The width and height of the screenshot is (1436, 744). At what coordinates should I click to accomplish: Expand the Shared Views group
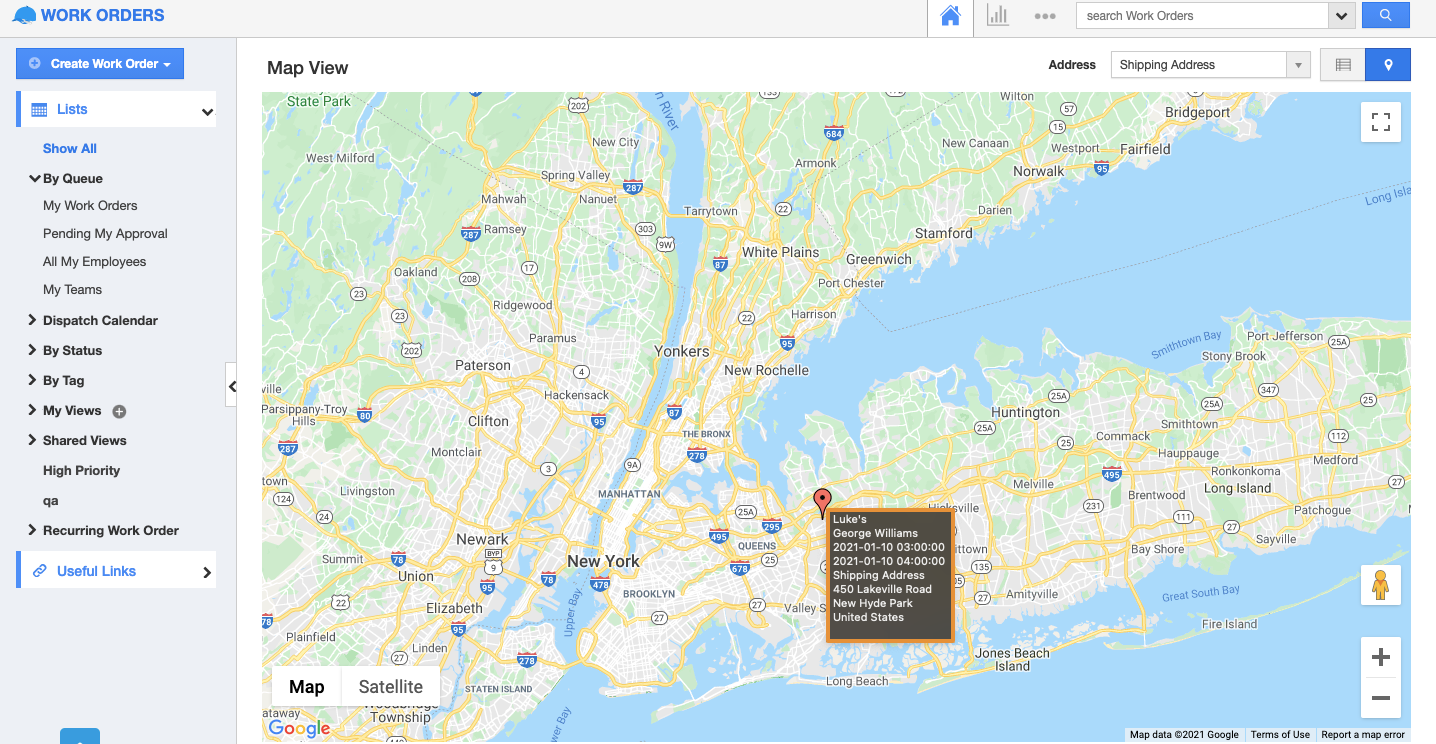click(x=33, y=440)
